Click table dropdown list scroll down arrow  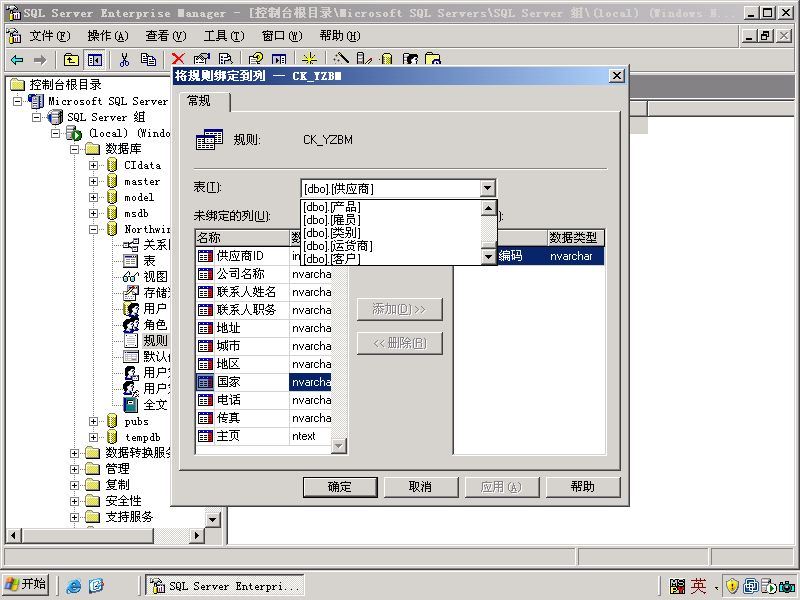(489, 257)
